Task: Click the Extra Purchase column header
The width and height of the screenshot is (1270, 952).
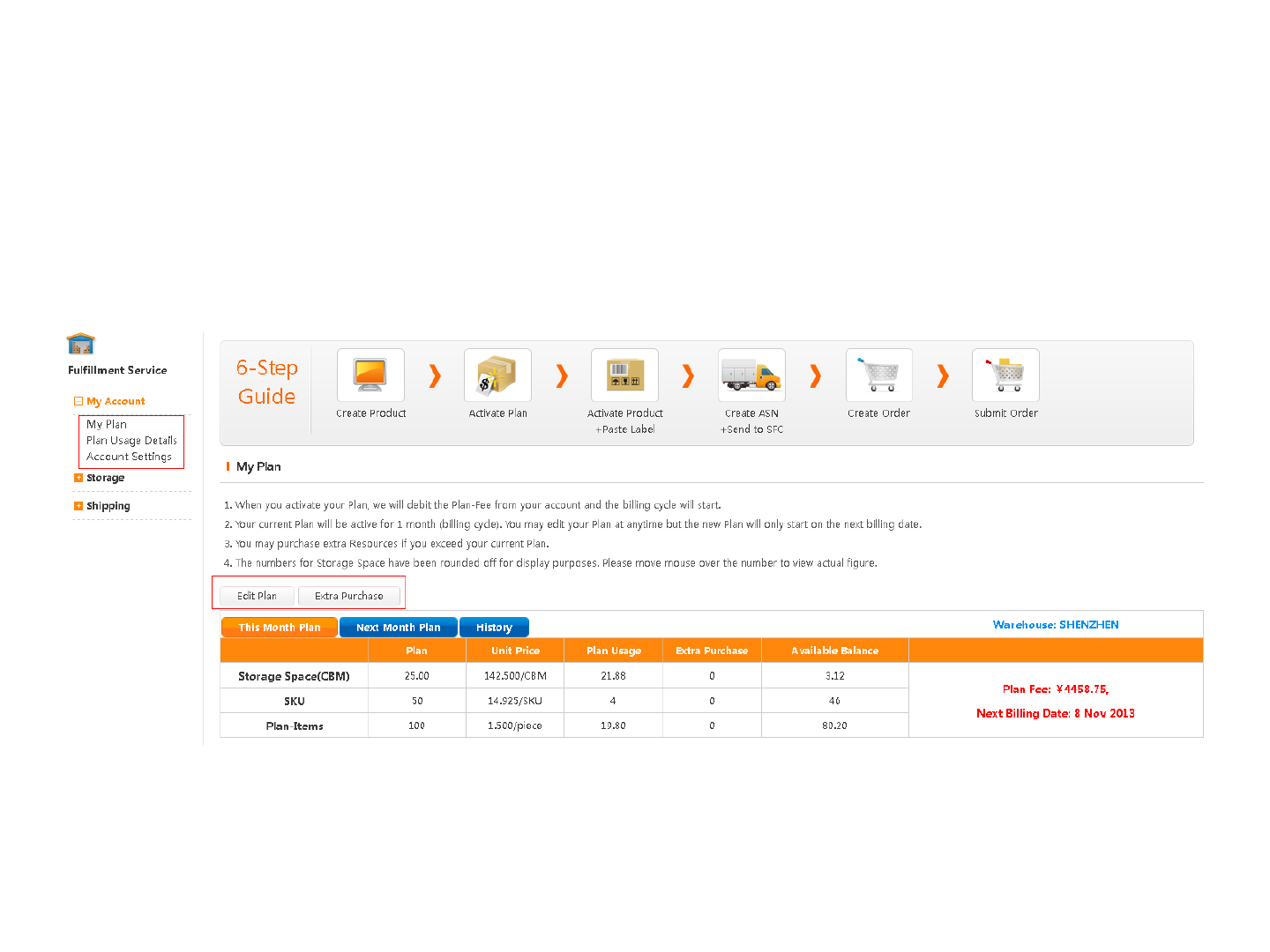Action: pyautogui.click(x=712, y=651)
